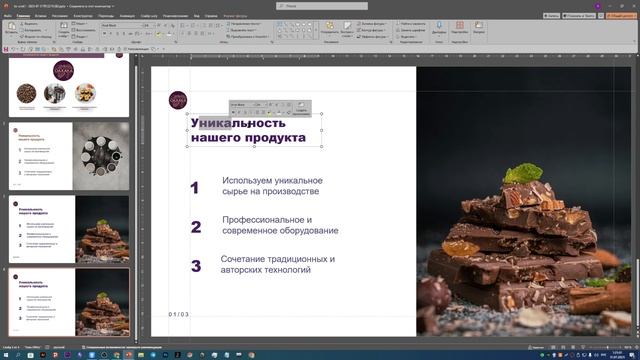Click the font color swatch in ribbon
The image size is (640, 360).
169,34
